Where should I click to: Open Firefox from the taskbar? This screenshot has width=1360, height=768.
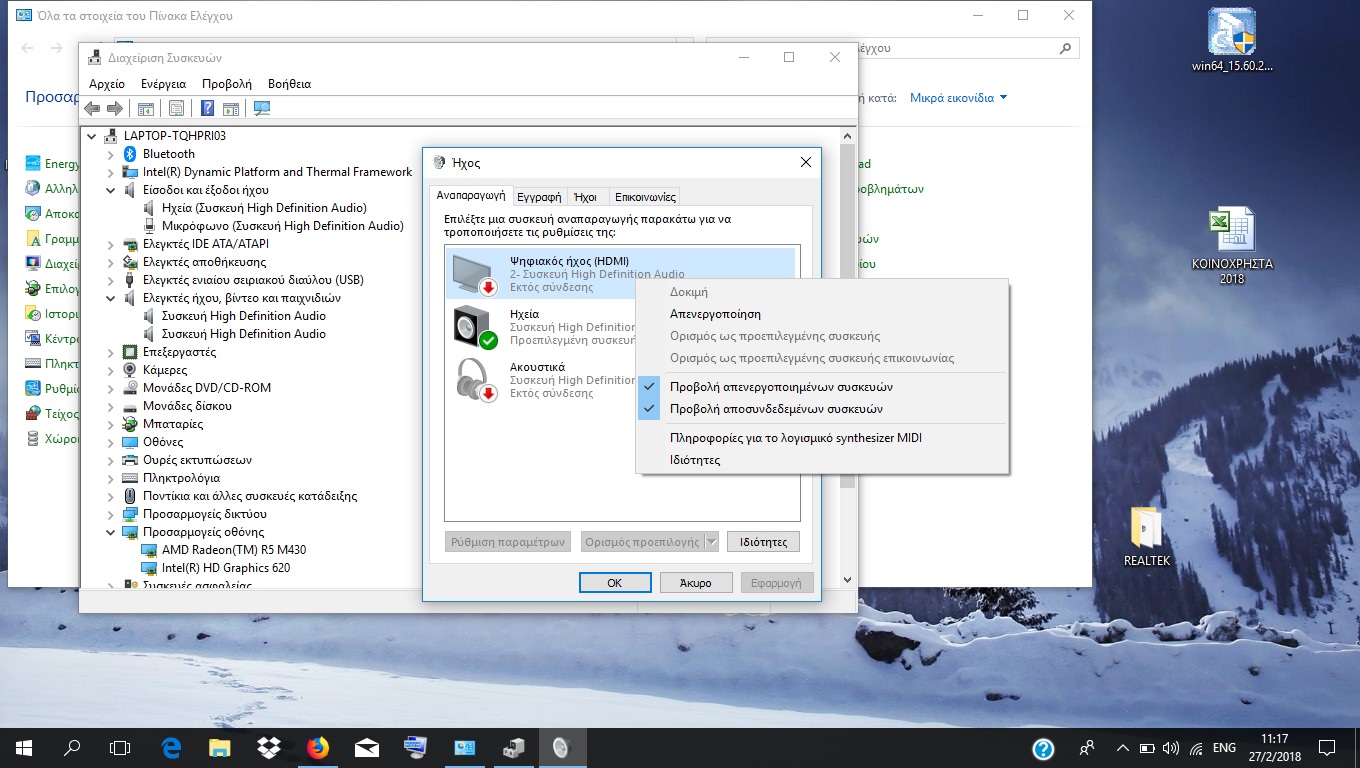point(318,747)
